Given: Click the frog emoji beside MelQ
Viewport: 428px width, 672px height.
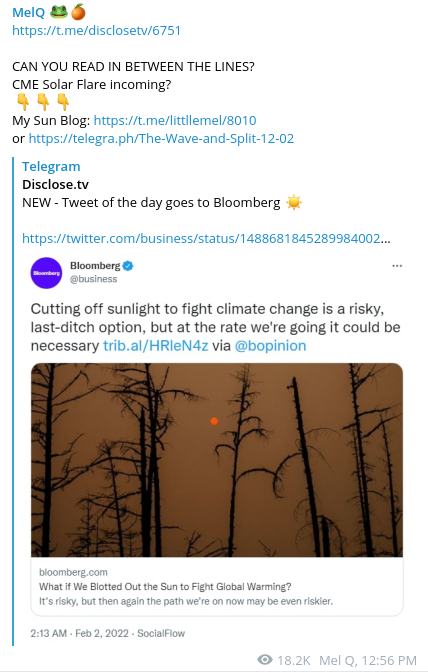Looking at the screenshot, I should (59, 12).
